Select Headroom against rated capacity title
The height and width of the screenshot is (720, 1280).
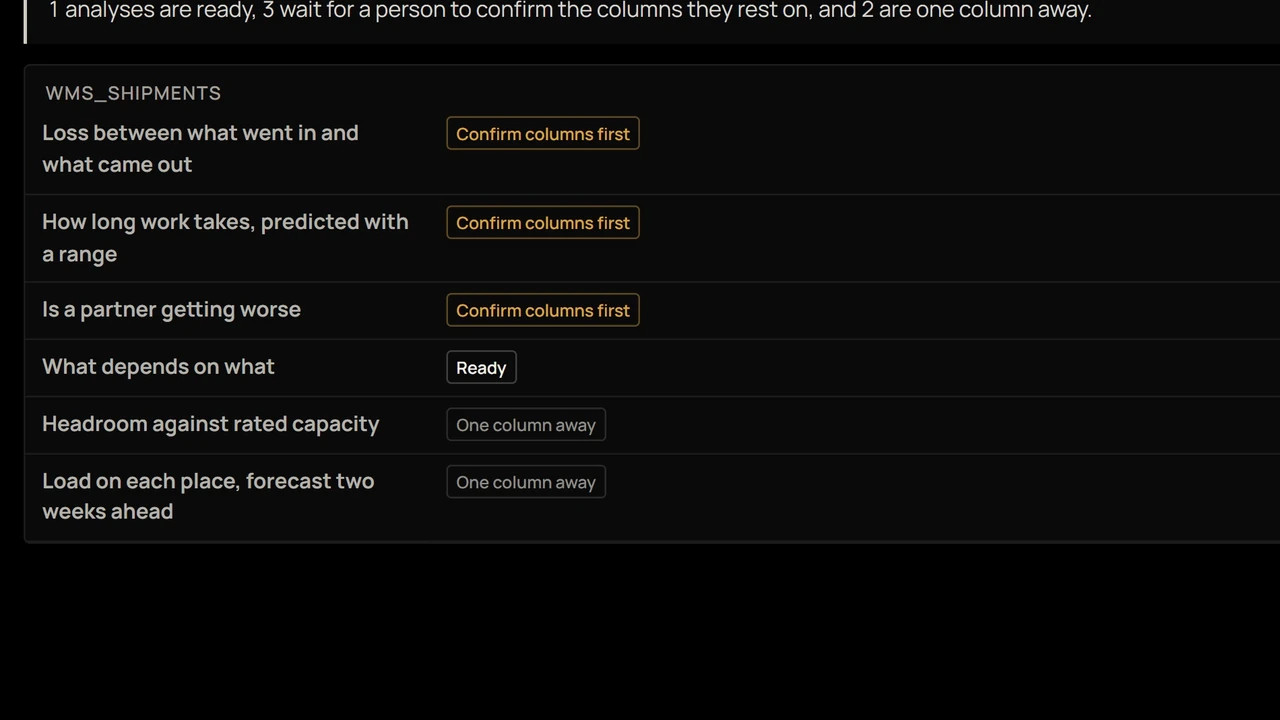tap(210, 423)
